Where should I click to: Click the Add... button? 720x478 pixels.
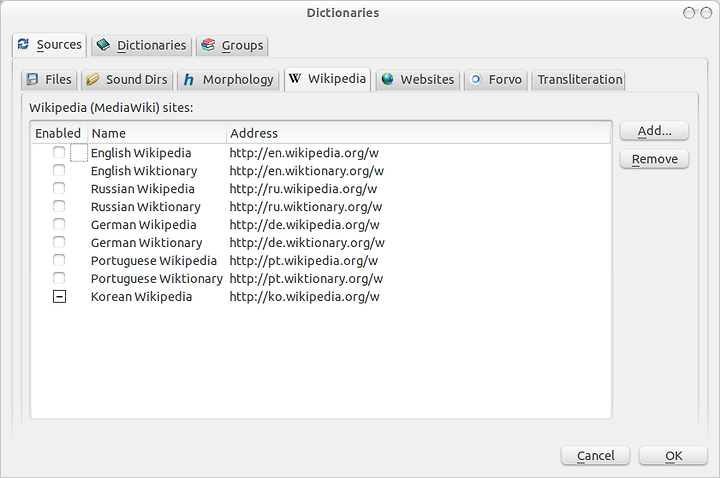pyautogui.click(x=654, y=131)
